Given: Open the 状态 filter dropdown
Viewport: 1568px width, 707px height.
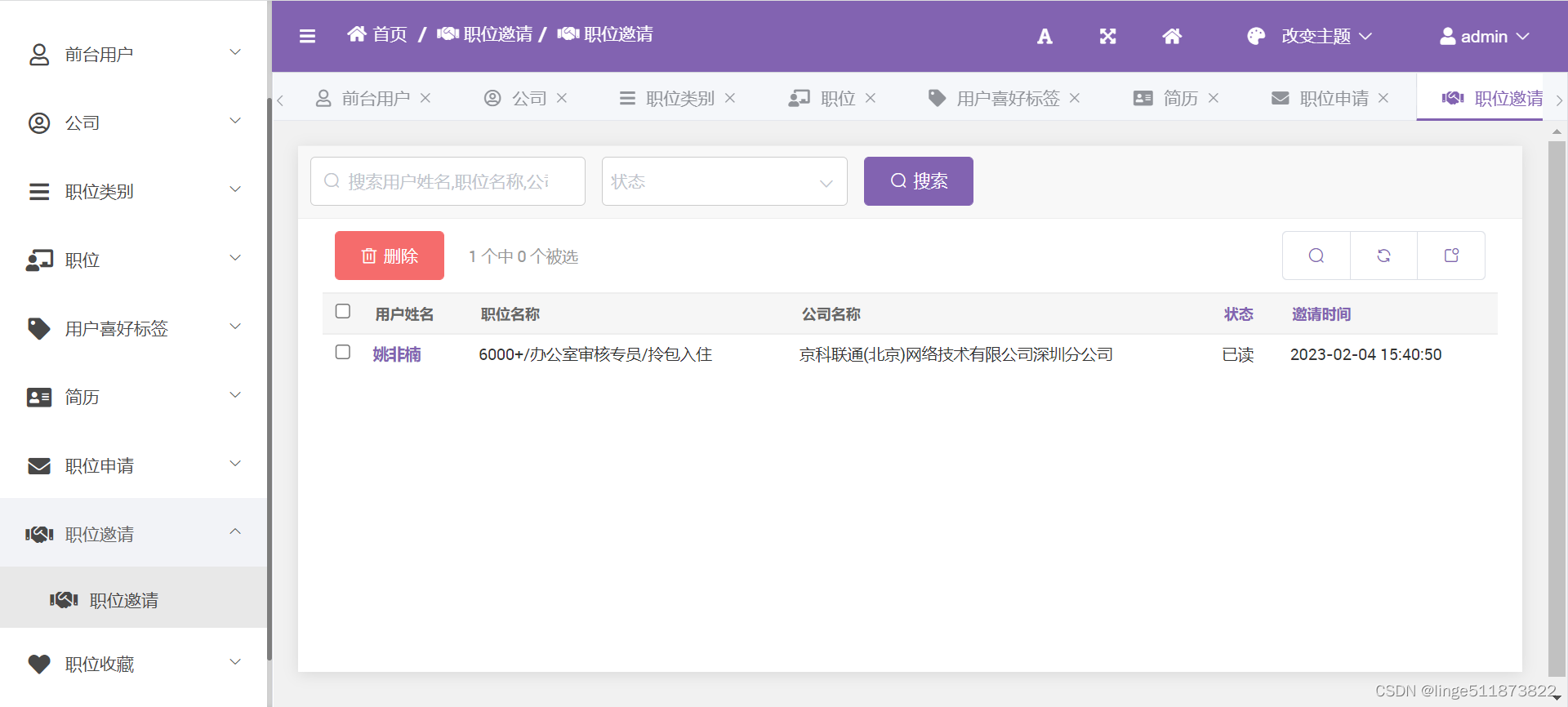Looking at the screenshot, I should tap(724, 181).
